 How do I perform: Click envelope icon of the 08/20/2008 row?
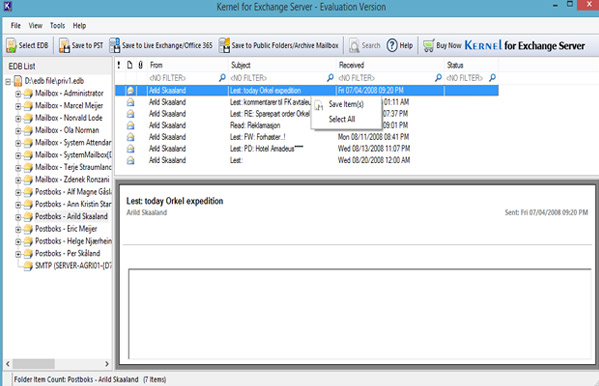131,160
